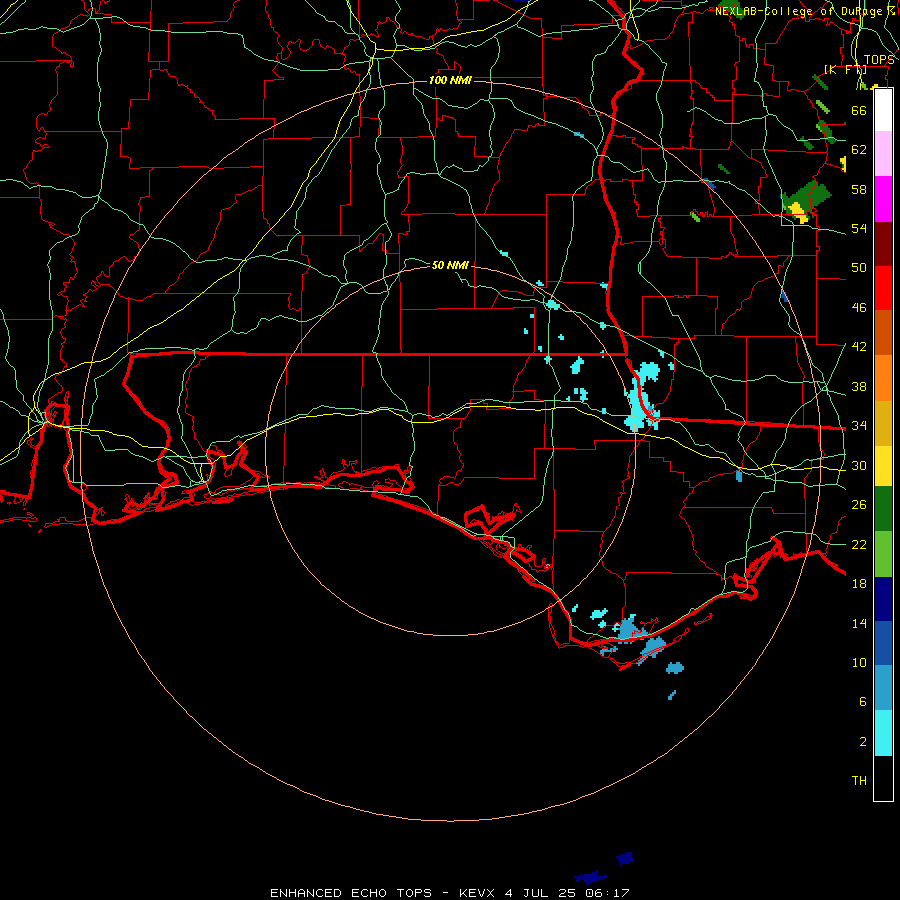Click 'ENHANCED ECHO TOPS' in the caption
Image resolution: width=900 pixels, height=900 pixels.
[351, 893]
